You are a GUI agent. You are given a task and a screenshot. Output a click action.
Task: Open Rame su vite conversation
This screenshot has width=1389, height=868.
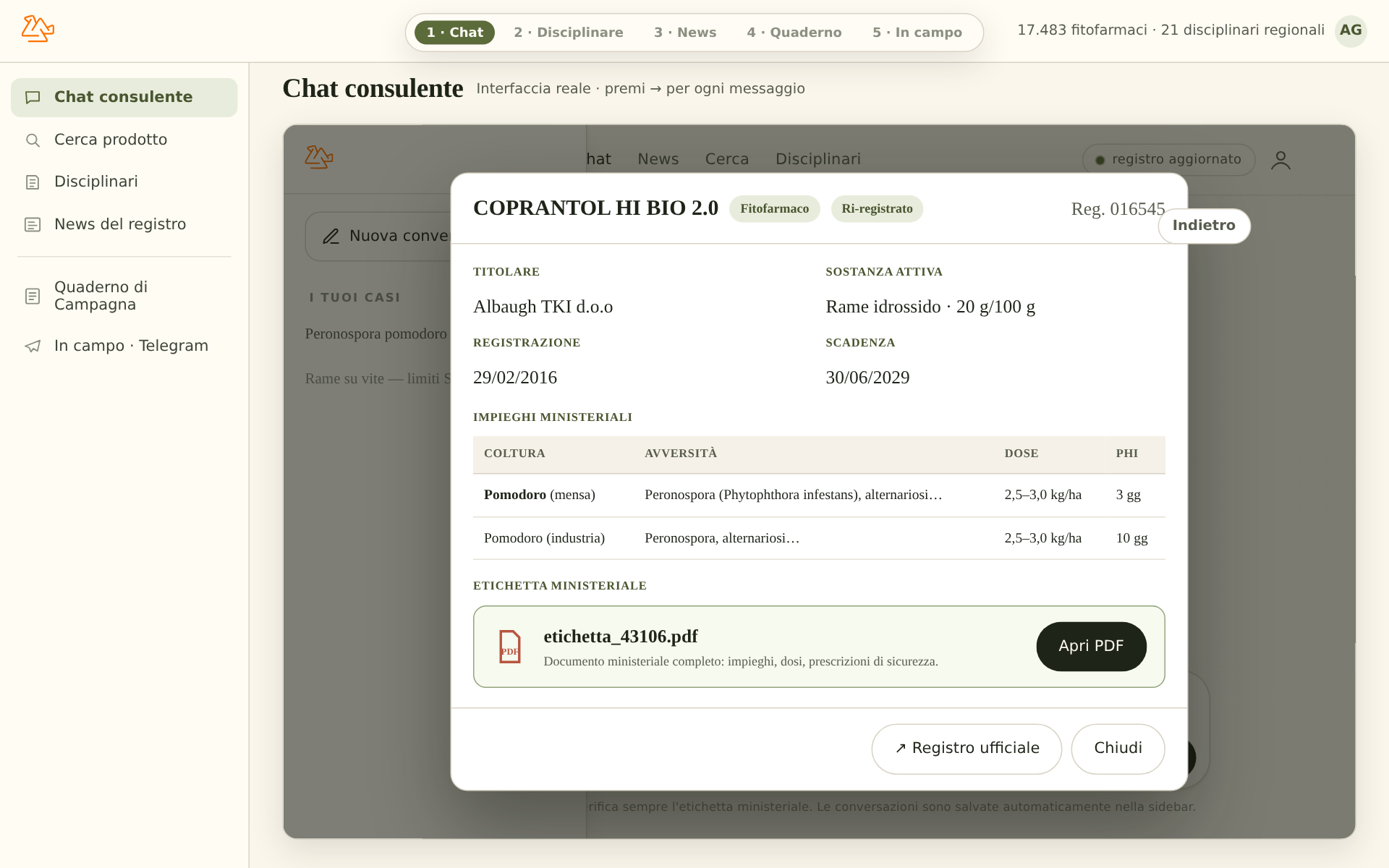click(x=378, y=379)
